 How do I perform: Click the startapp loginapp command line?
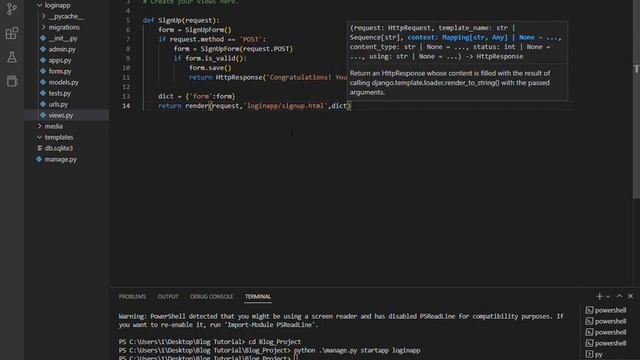269,350
